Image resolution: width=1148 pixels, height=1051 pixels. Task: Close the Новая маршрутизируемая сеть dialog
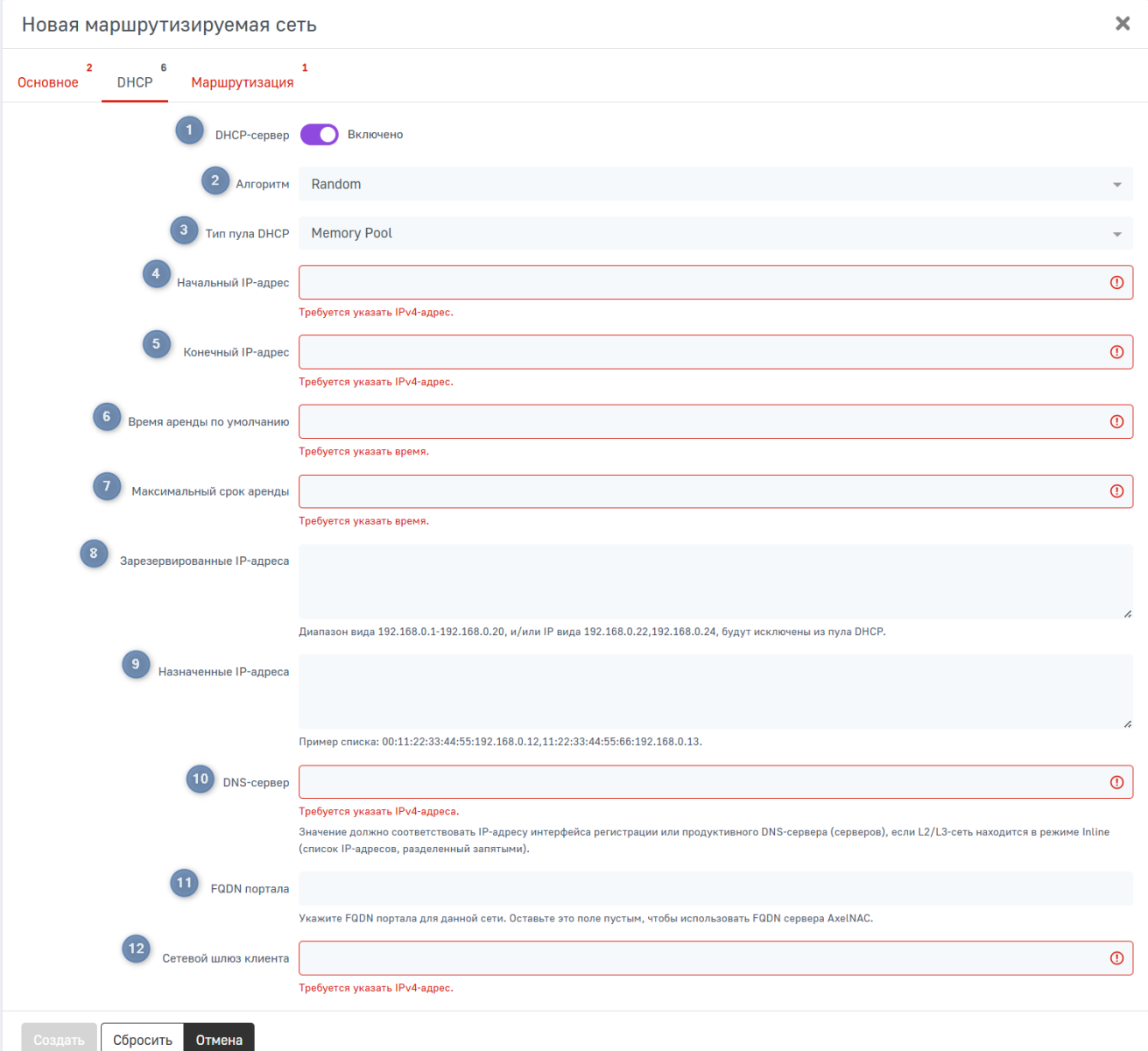1123,24
